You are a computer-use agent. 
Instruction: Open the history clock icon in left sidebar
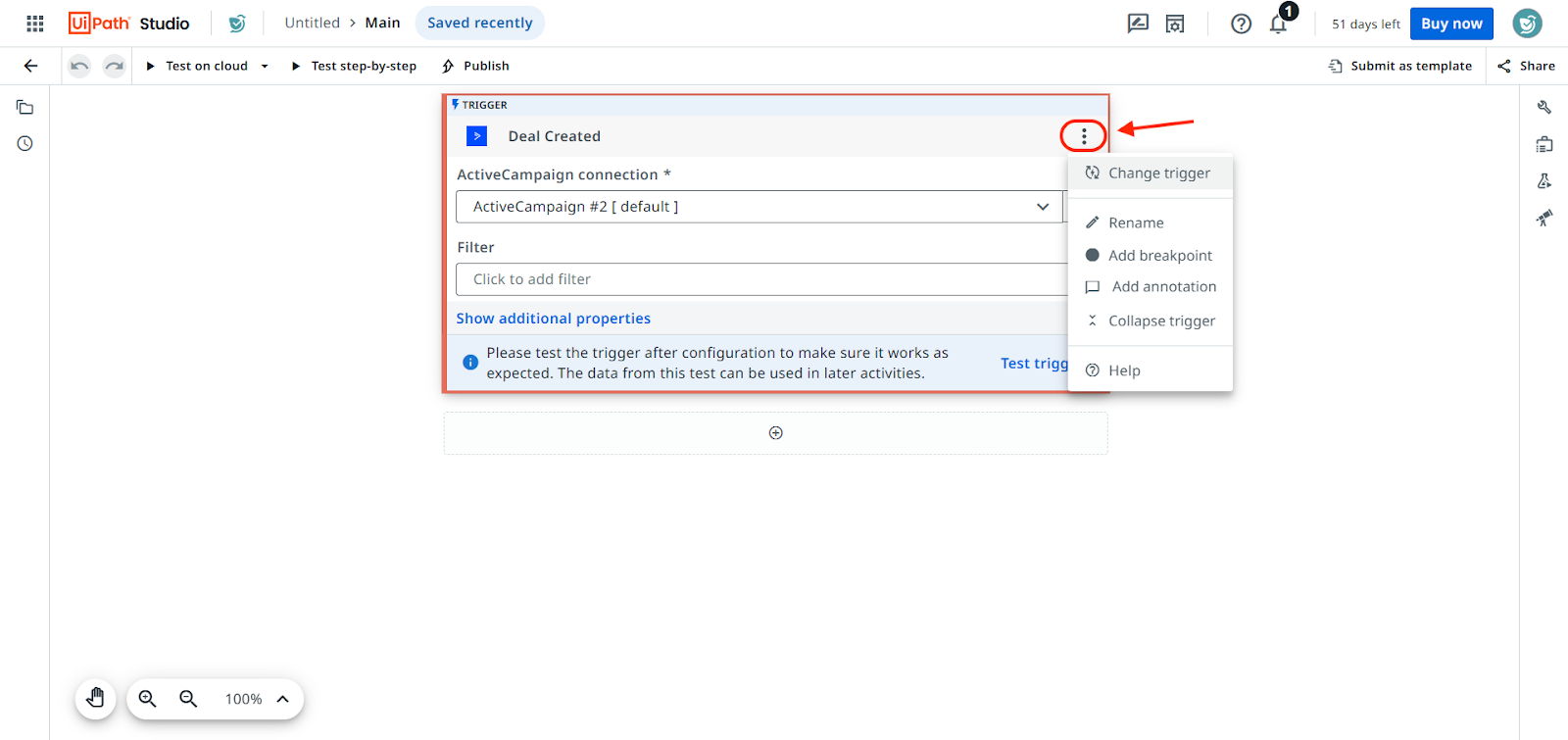click(x=25, y=144)
